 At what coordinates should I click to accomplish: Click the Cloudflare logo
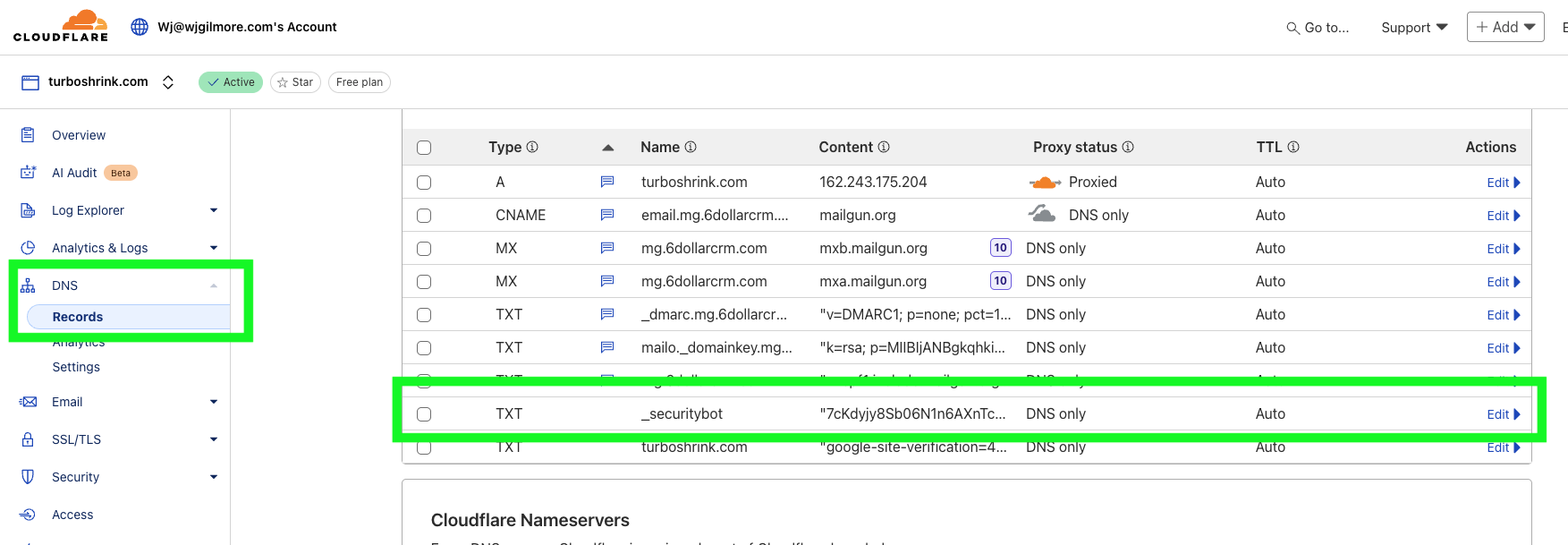61,25
